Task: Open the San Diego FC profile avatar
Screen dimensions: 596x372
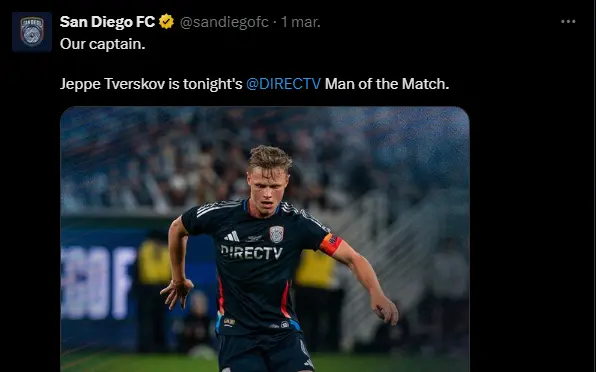Action: 32,32
